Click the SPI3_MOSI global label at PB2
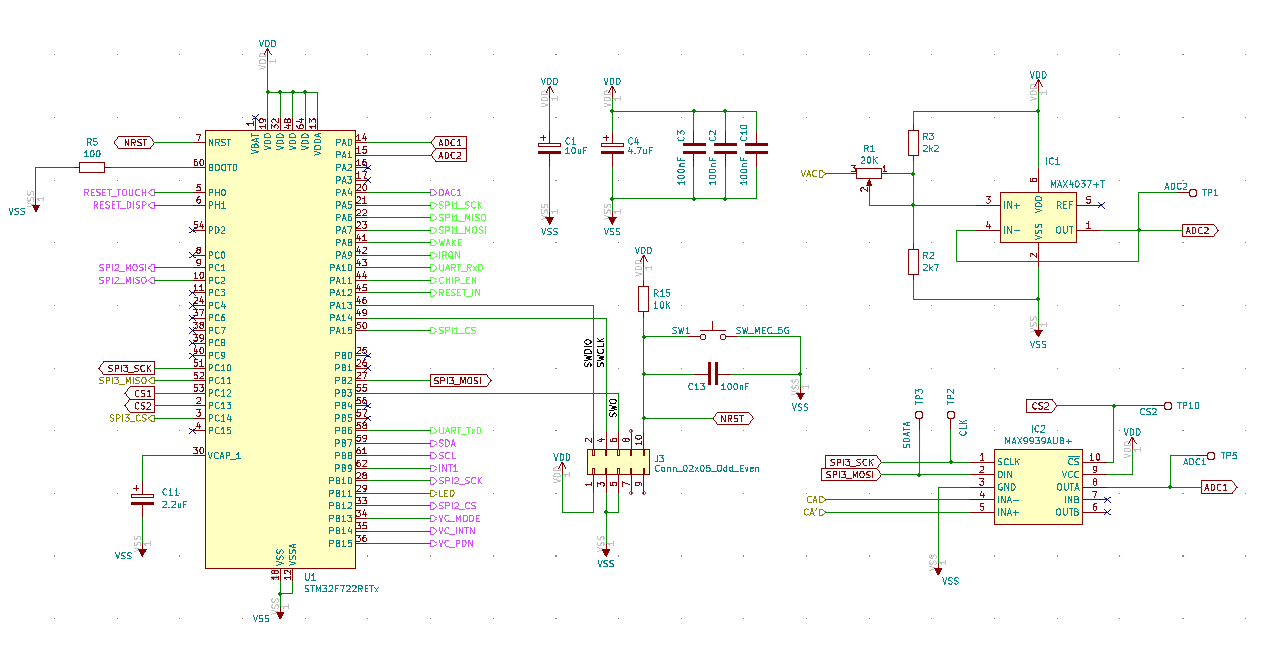Screen dimensions: 1262x653 461,380
